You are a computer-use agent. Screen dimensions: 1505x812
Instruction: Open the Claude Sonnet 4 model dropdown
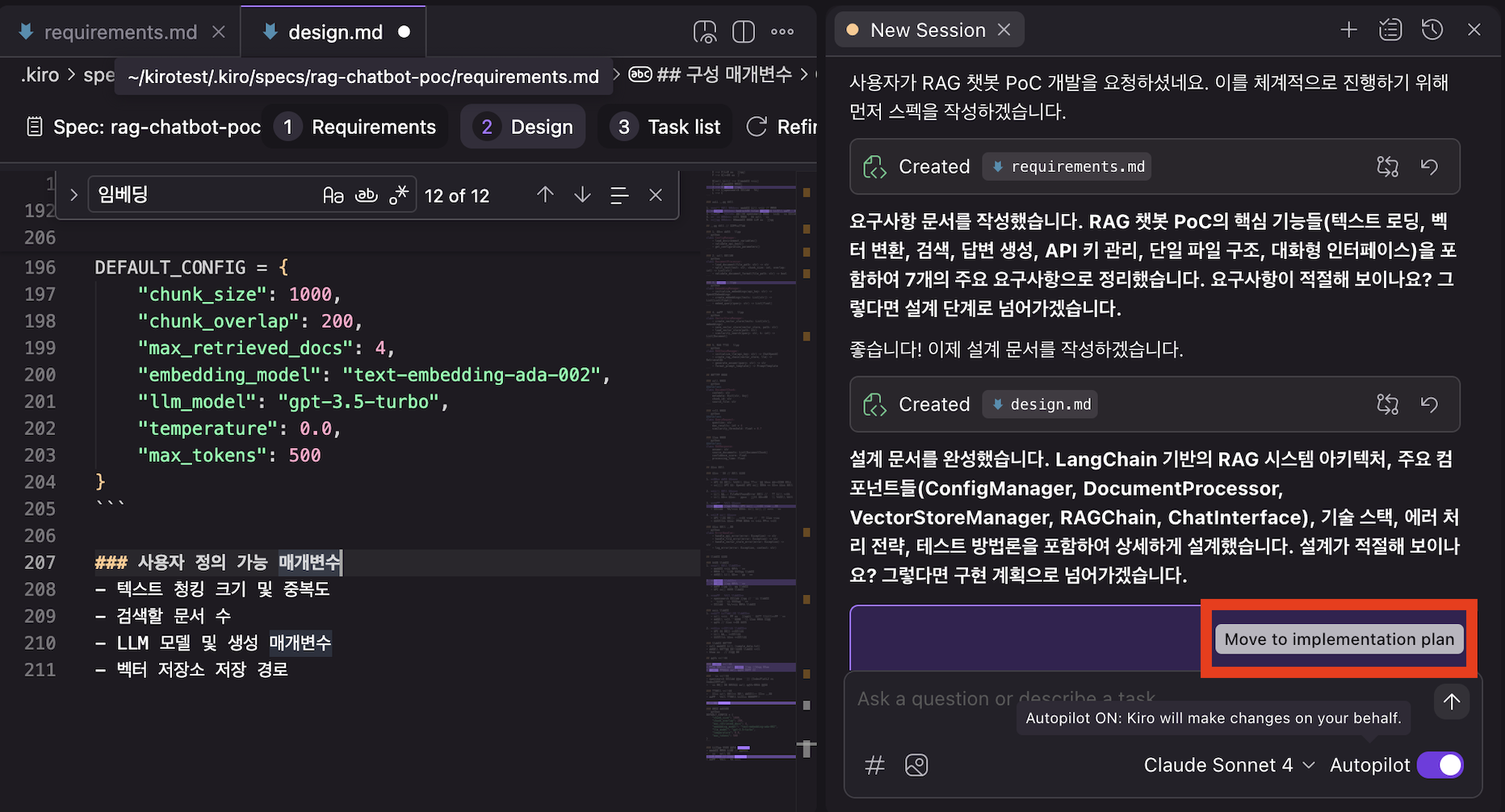pyautogui.click(x=1229, y=765)
